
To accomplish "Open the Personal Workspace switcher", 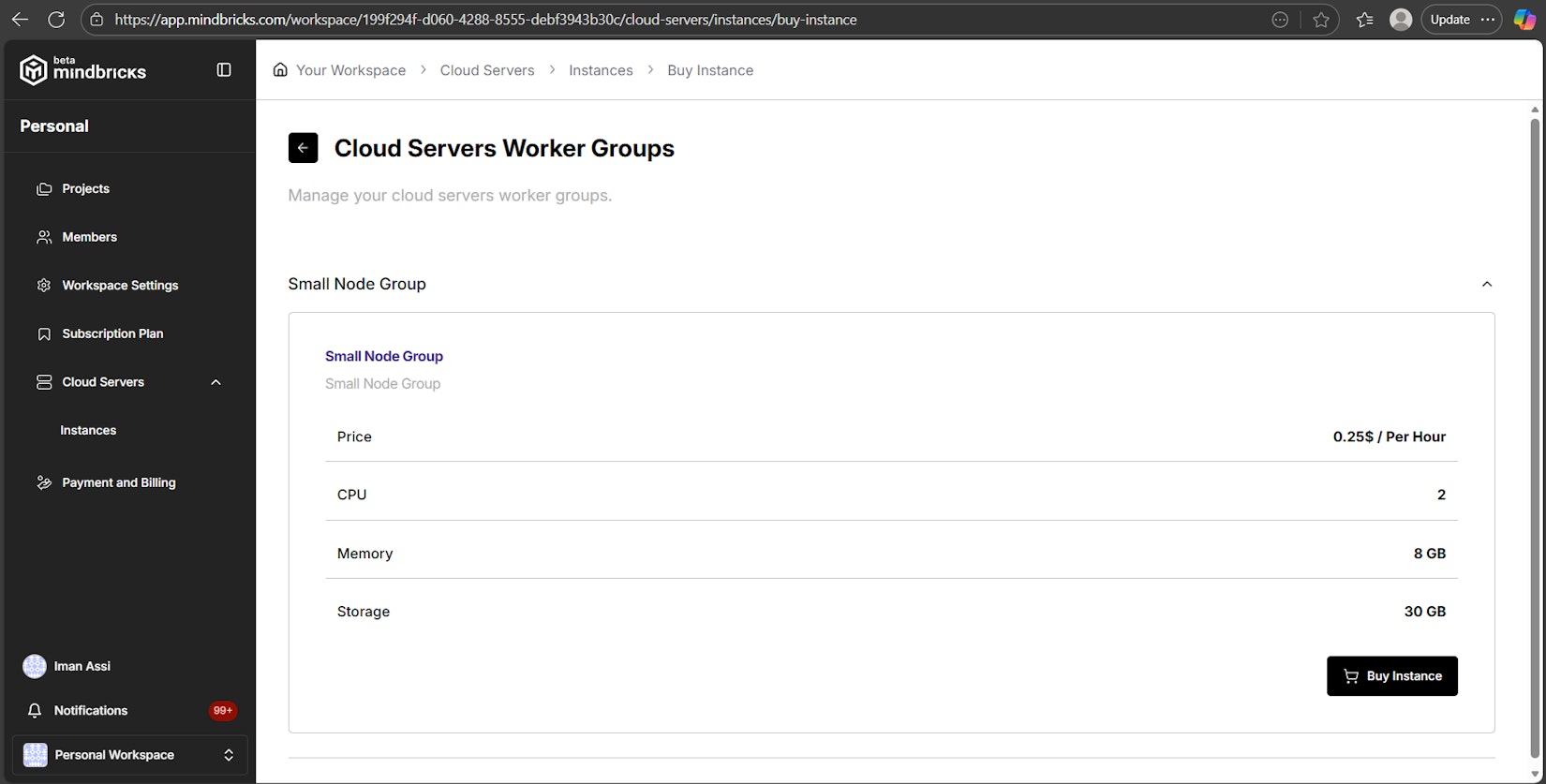I will pos(129,755).
